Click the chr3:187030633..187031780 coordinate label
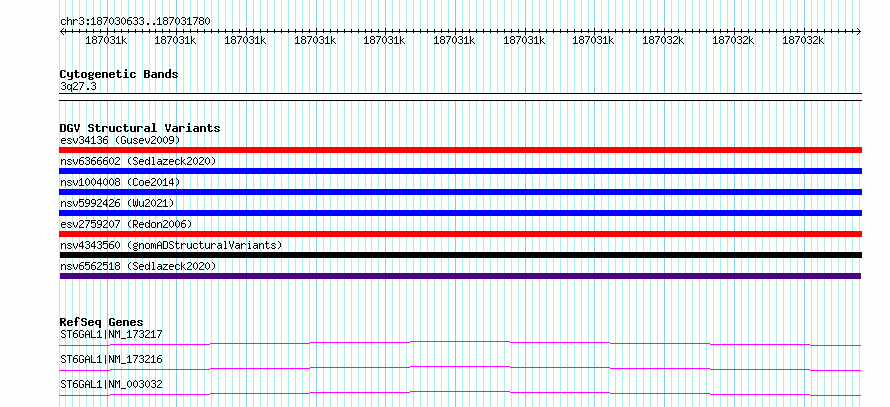Screen dimensions: 890x407 [135, 21]
